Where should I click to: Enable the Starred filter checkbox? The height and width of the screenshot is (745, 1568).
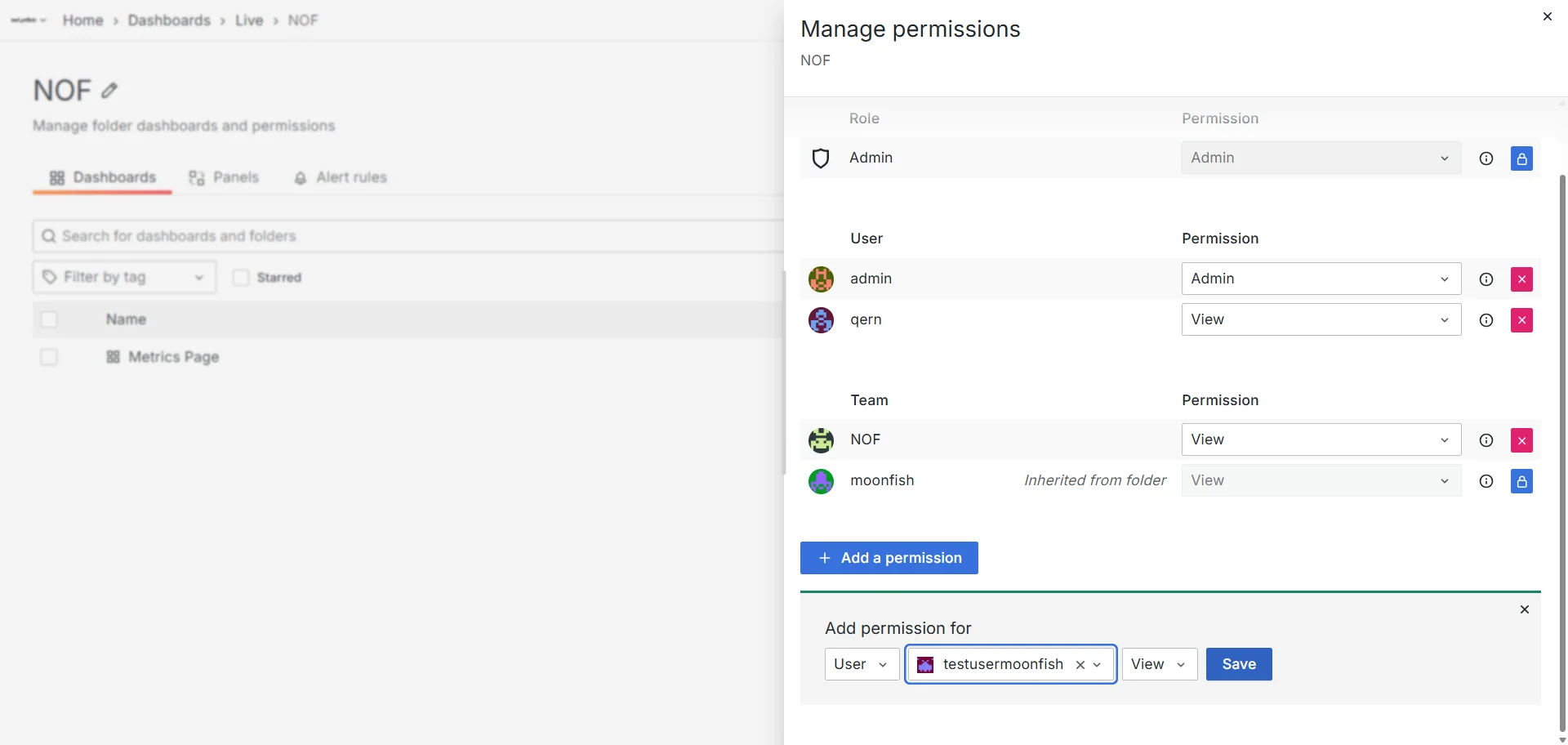tap(241, 277)
